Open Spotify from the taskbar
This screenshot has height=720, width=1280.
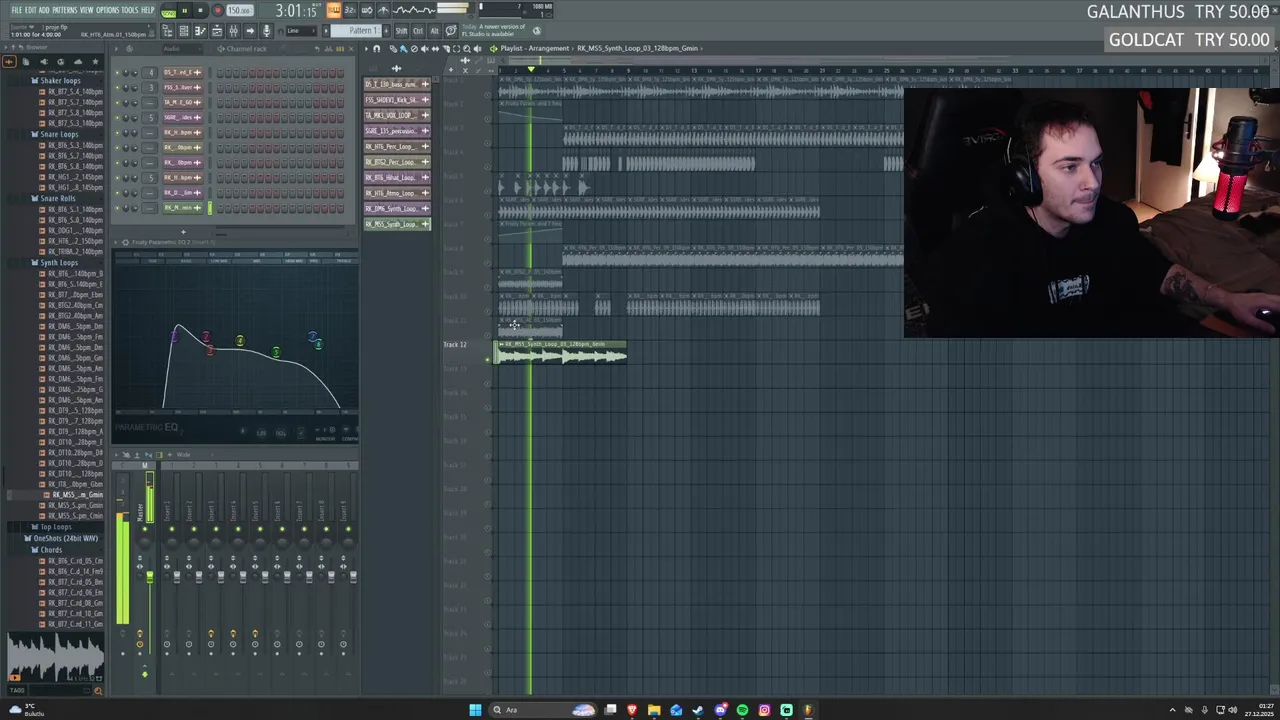[x=742, y=710]
